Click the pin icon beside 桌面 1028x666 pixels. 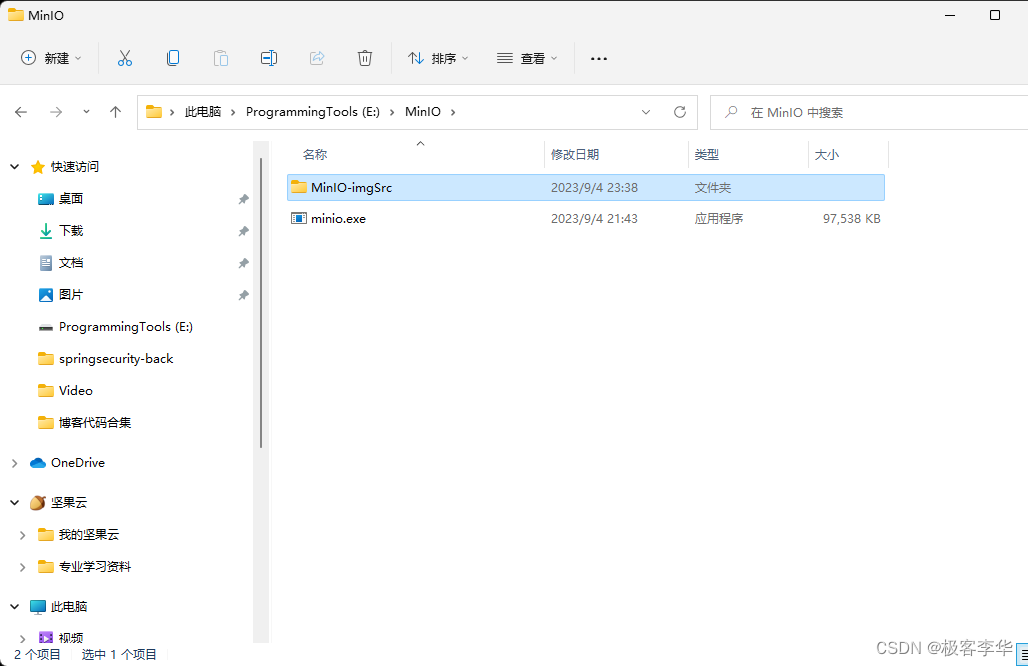click(x=243, y=199)
